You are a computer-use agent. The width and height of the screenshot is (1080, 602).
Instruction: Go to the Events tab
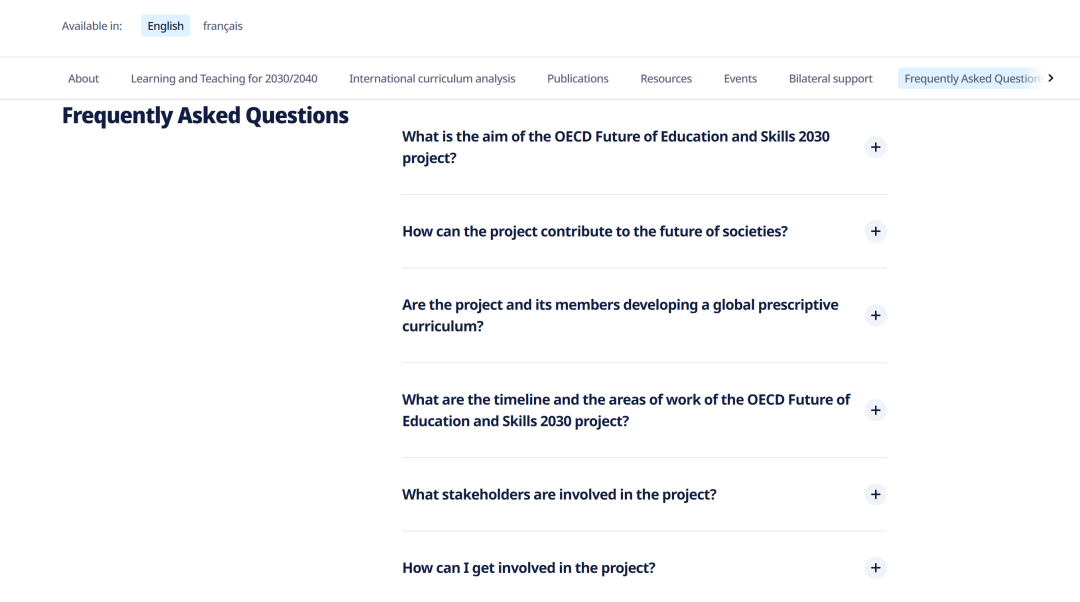click(740, 79)
